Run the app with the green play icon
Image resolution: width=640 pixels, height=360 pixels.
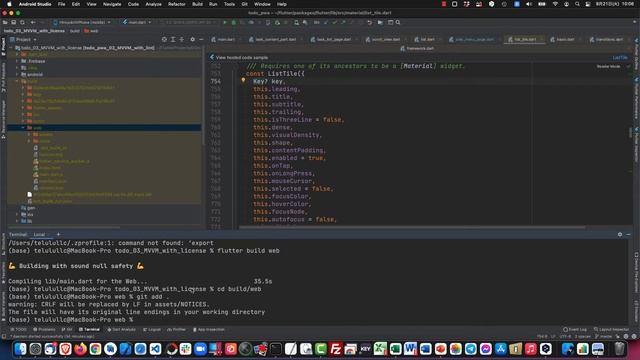tap(224, 22)
